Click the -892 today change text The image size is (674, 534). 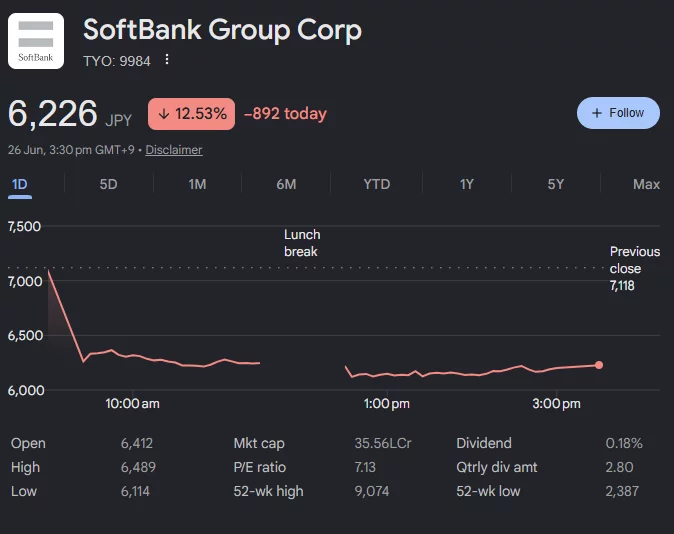[x=285, y=114]
